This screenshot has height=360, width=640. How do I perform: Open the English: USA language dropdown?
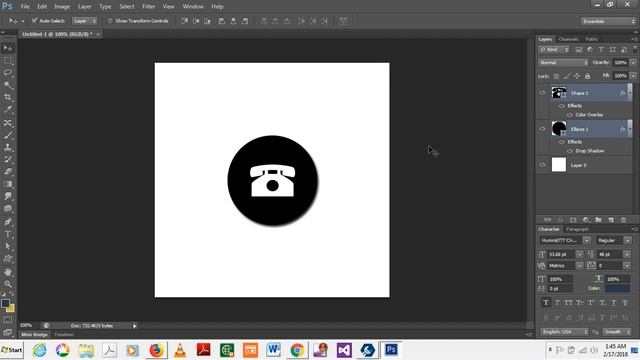click(x=565, y=332)
